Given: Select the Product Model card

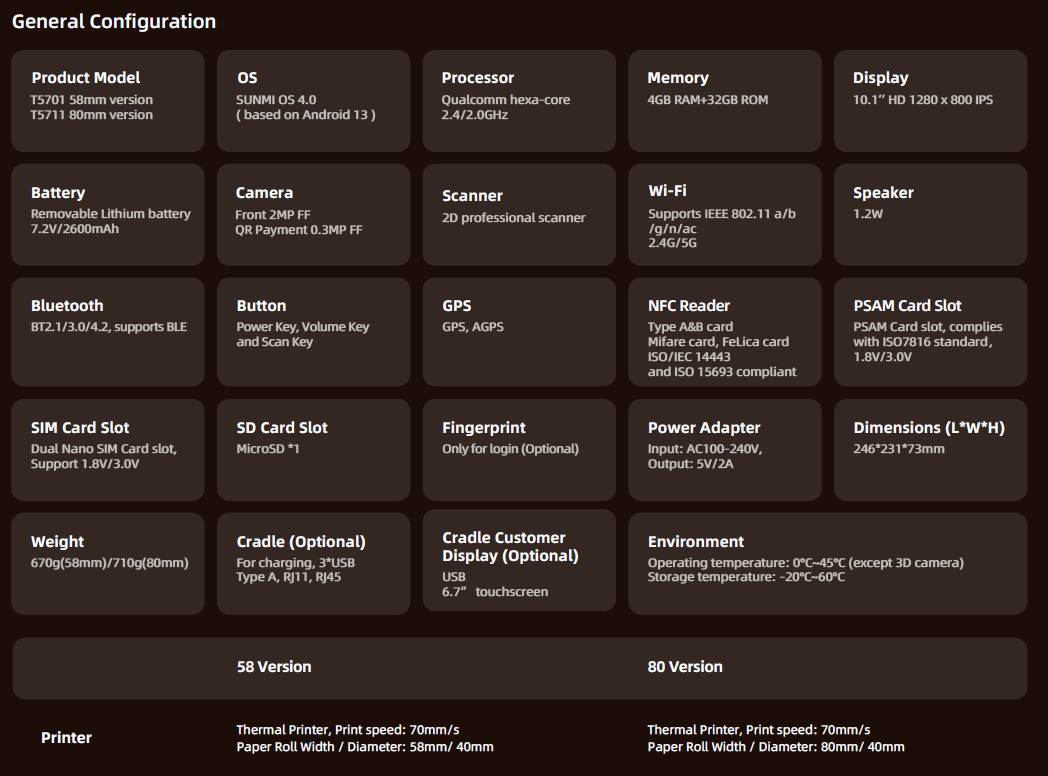Looking at the screenshot, I should pos(108,101).
